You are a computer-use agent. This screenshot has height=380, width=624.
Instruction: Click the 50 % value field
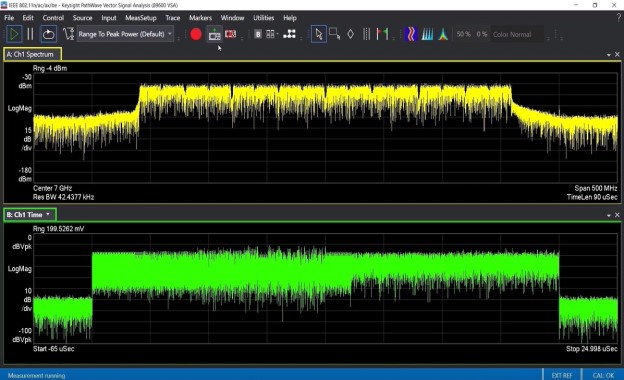[464, 34]
